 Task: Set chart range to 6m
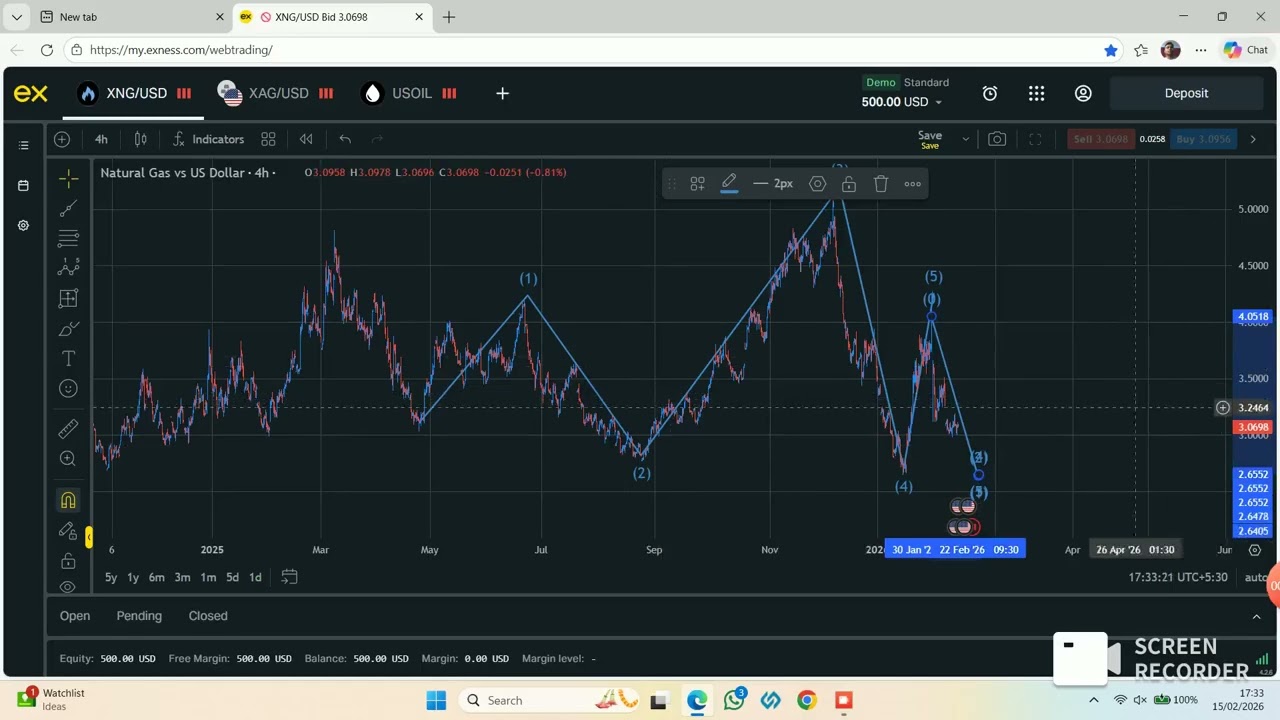[x=157, y=577]
